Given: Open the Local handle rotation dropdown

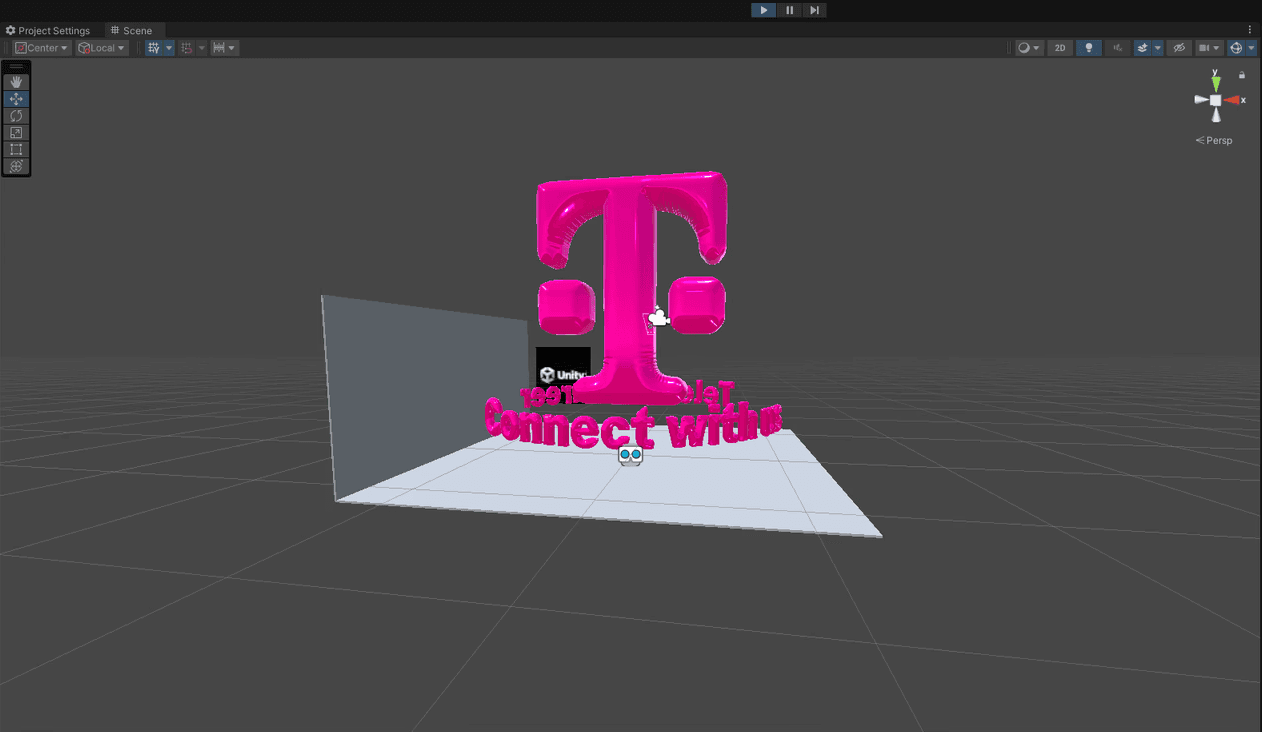Looking at the screenshot, I should click(102, 48).
